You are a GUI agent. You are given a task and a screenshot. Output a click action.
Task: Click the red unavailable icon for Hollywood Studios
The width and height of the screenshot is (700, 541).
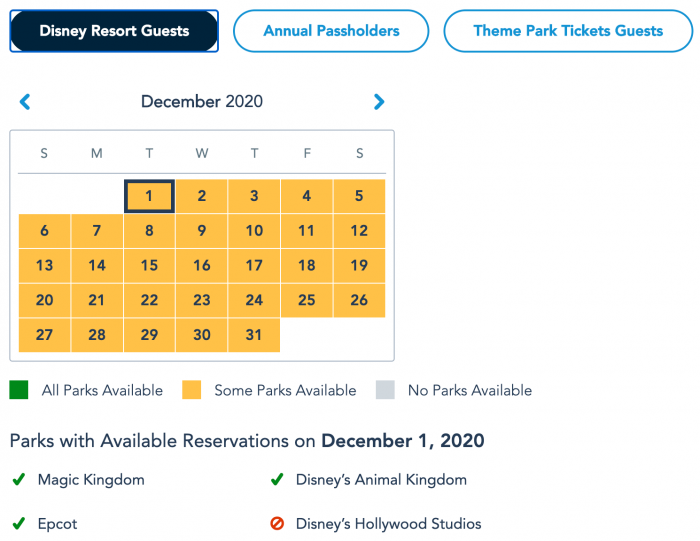277,523
